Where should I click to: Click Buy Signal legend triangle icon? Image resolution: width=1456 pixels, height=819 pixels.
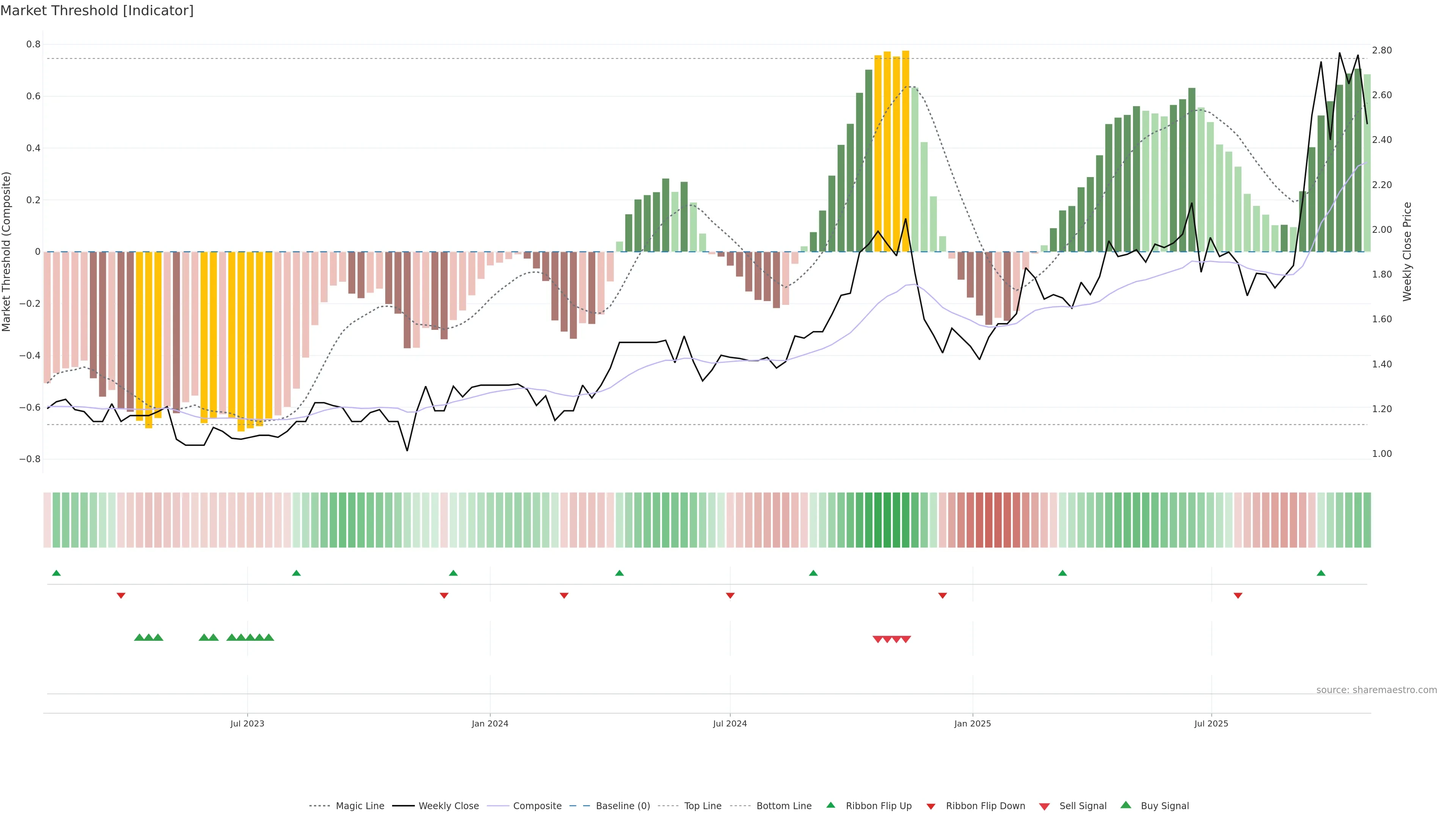[1125, 805]
